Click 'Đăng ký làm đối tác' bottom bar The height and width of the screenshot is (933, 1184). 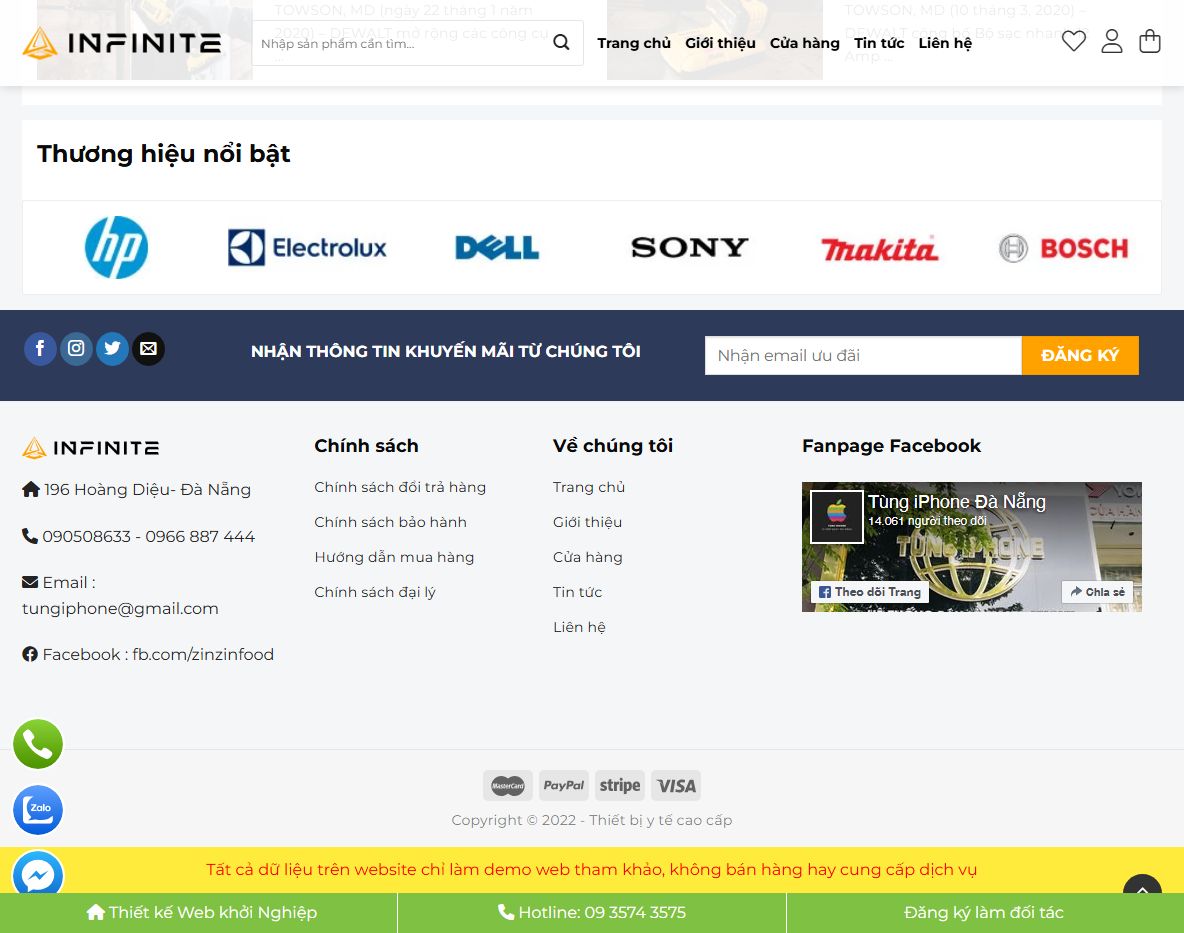tap(985, 913)
